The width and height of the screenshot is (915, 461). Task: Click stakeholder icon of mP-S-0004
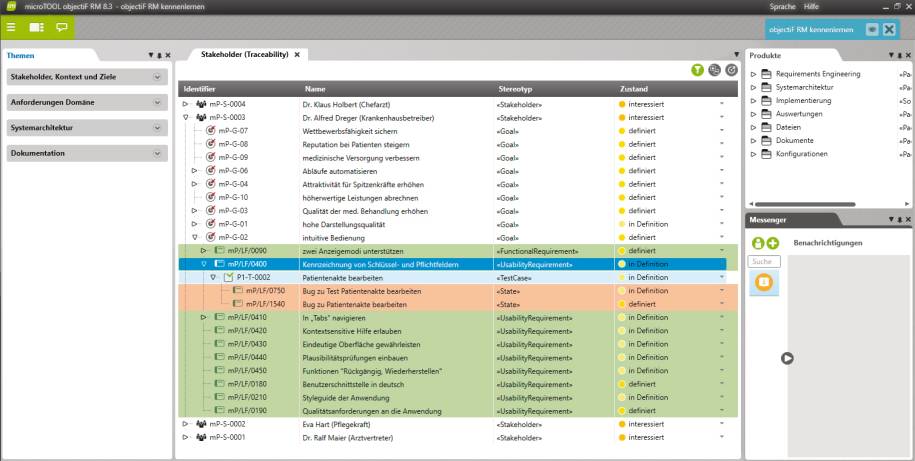tap(201, 104)
